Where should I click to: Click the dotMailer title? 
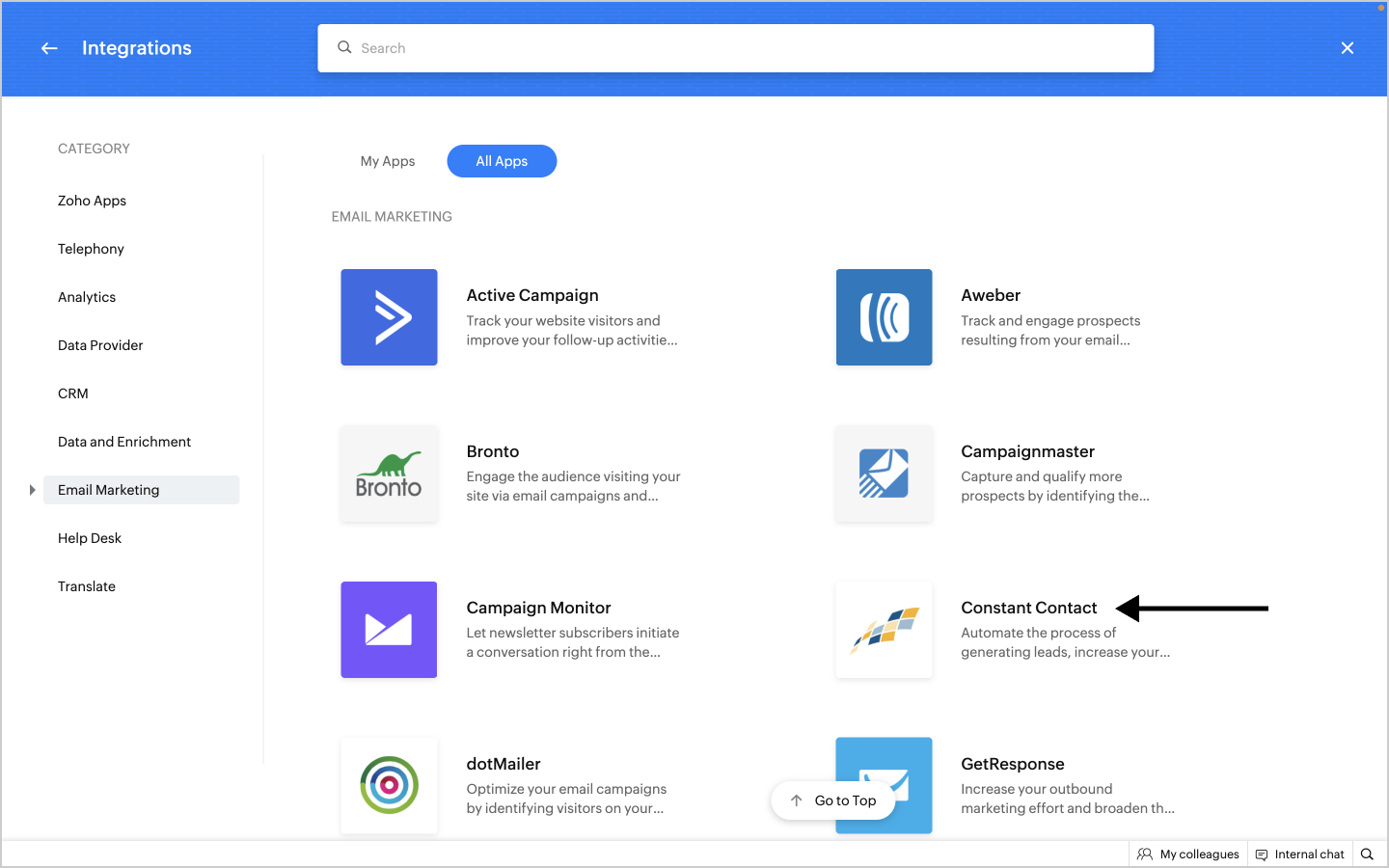[504, 764]
